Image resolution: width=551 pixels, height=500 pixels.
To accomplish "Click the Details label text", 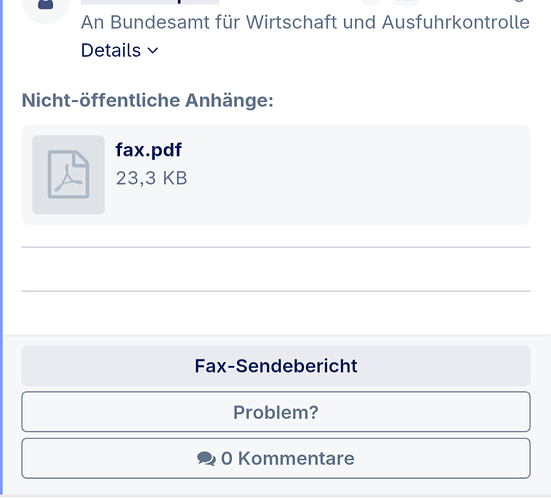I will 111,50.
